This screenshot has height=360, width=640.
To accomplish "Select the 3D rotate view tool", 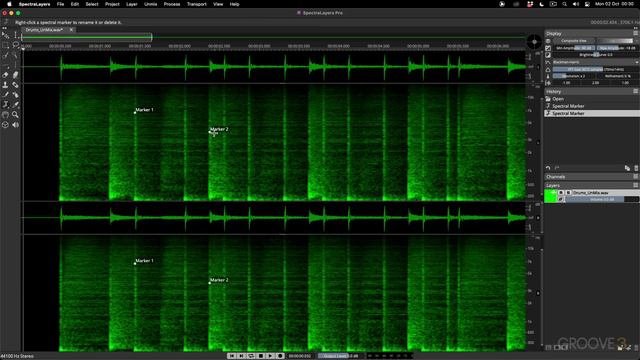I will pyautogui.click(x=5, y=125).
